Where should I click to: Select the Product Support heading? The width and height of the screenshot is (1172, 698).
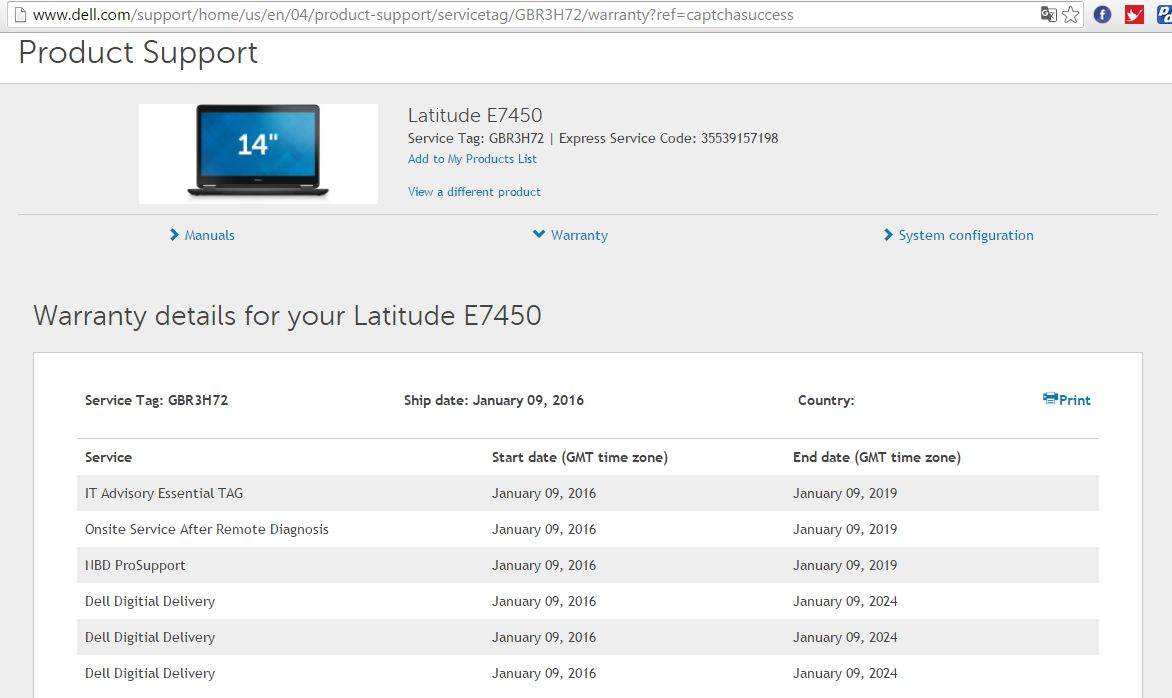tap(138, 52)
